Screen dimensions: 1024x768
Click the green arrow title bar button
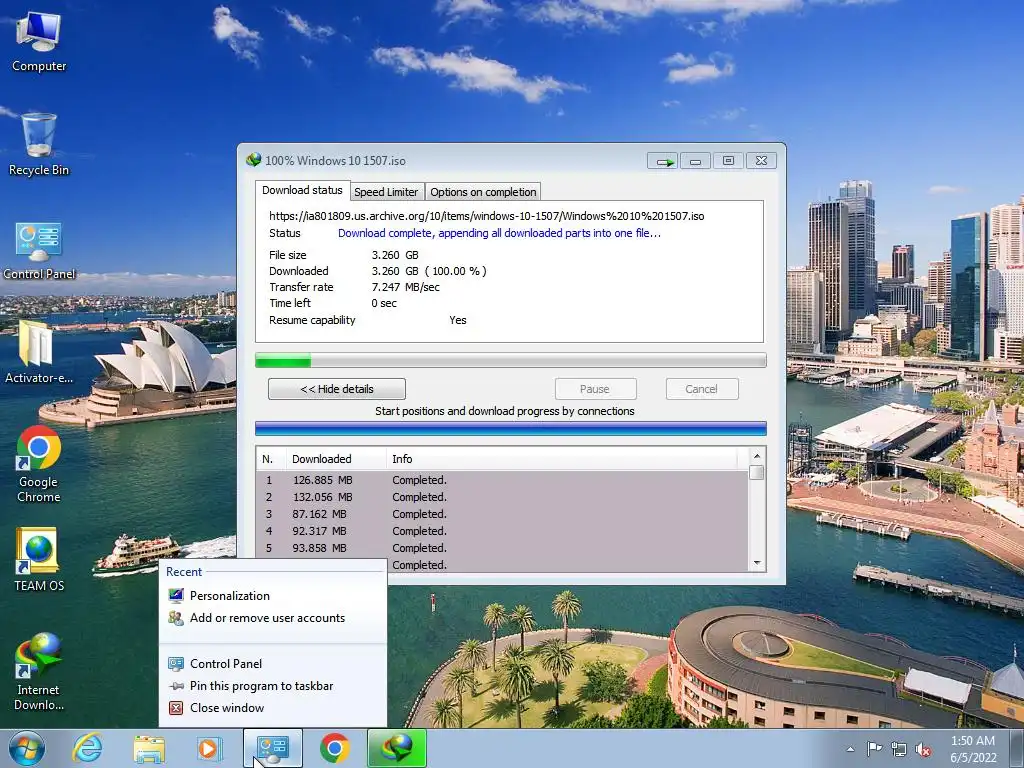pyautogui.click(x=663, y=161)
